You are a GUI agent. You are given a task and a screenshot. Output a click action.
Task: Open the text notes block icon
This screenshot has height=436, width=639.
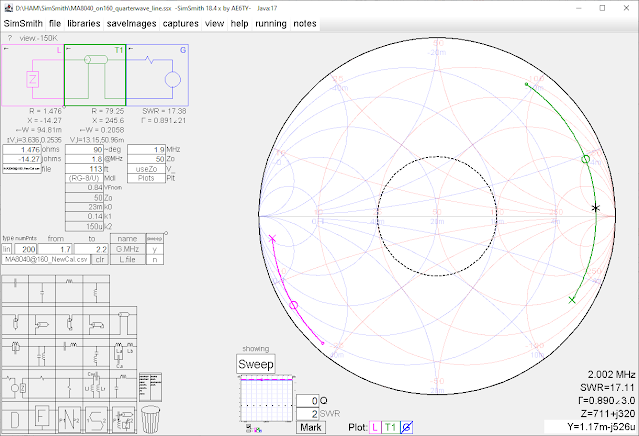point(150,387)
